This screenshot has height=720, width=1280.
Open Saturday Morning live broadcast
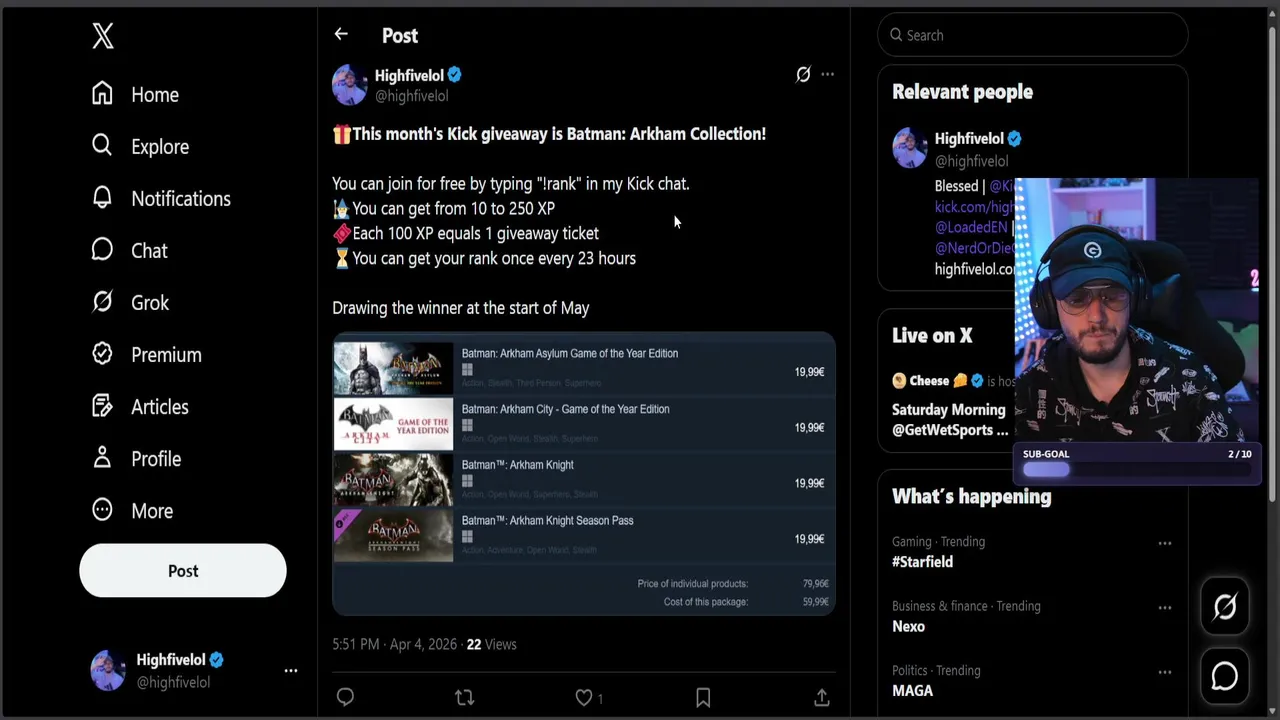pyautogui.click(x=950, y=419)
